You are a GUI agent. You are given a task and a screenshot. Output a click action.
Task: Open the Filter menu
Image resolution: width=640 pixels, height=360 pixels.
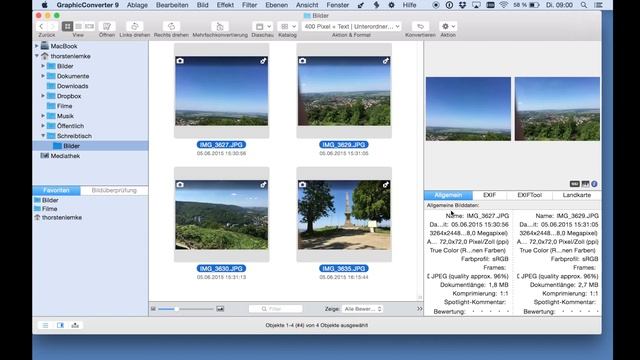point(249,5)
